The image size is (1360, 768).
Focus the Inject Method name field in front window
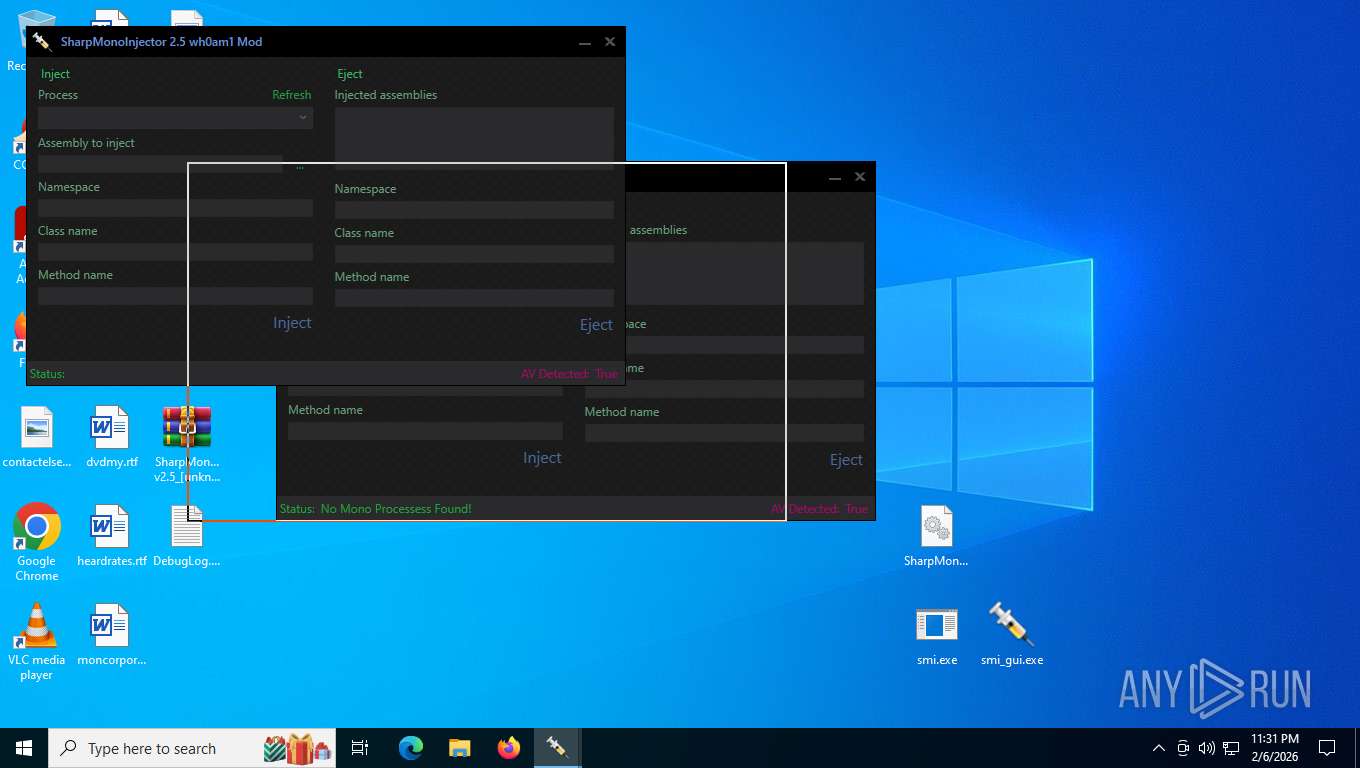(x=175, y=296)
